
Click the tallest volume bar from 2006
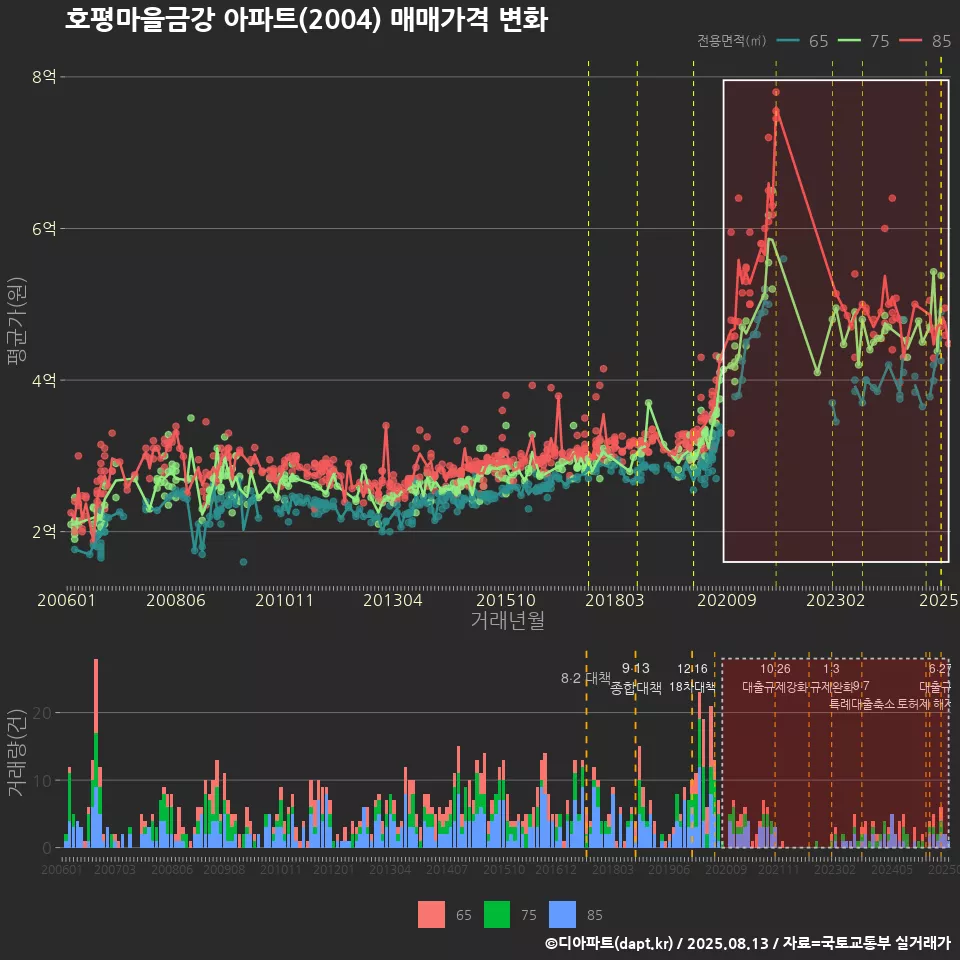[x=96, y=753]
